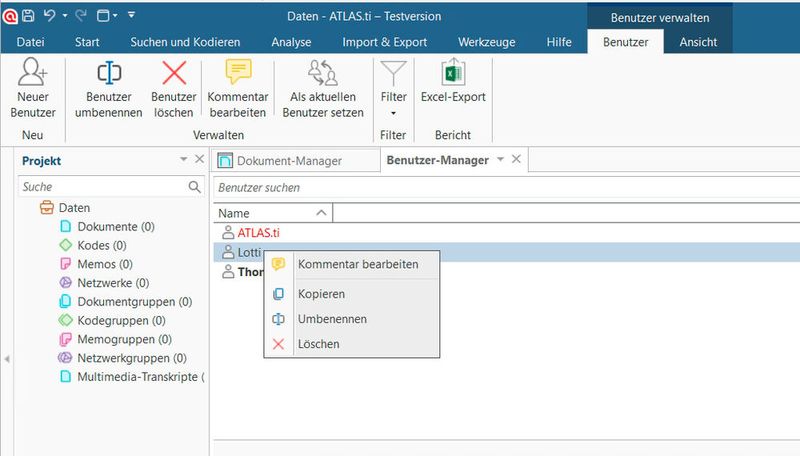Open the Projekt panel options dropdown
Screen dimensions: 800x456
coord(184,159)
